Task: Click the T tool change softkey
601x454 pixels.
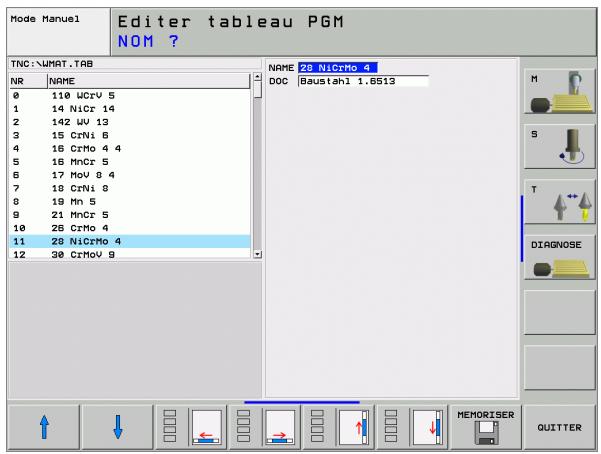Action: click(x=559, y=201)
